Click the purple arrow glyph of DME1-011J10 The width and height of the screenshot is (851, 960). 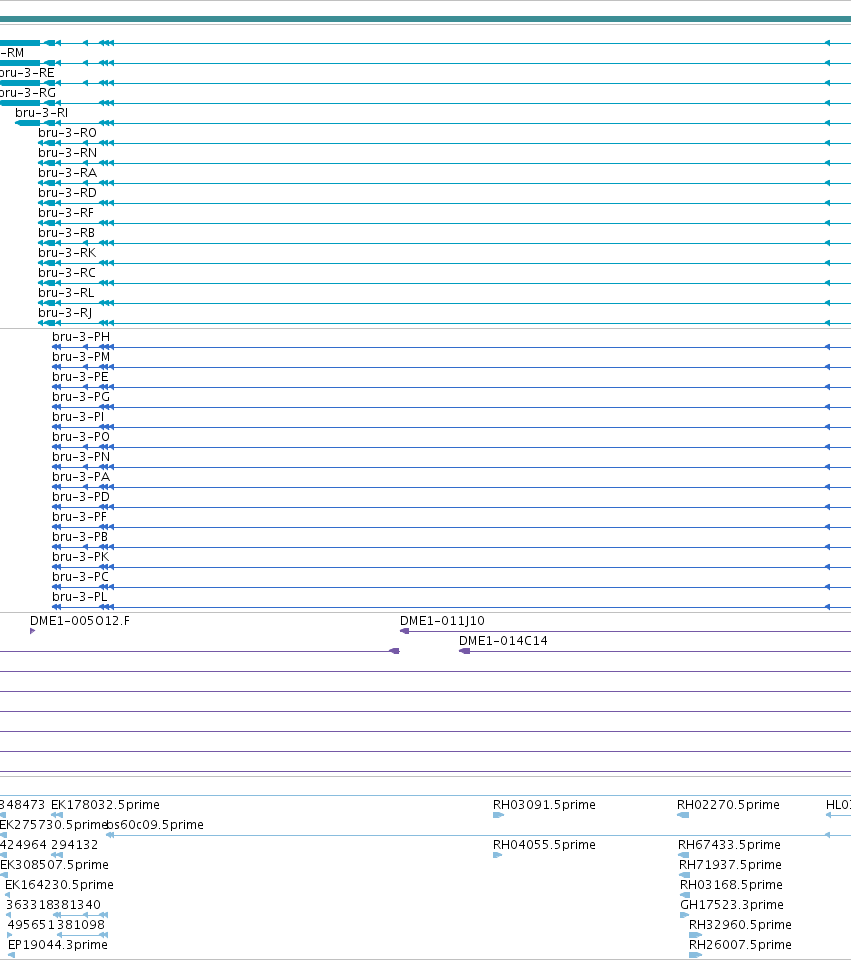(x=404, y=631)
